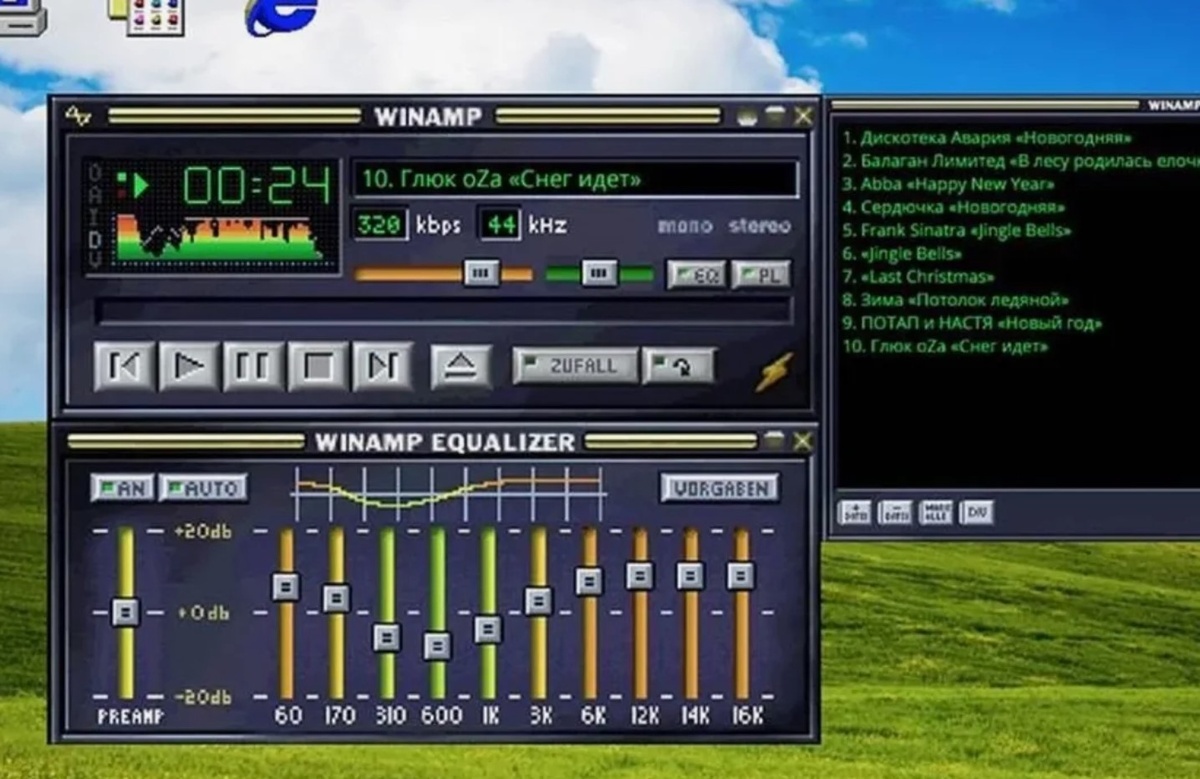Screen dimensions: 1200x779
Task: Skip to the next track button
Action: click(382, 366)
